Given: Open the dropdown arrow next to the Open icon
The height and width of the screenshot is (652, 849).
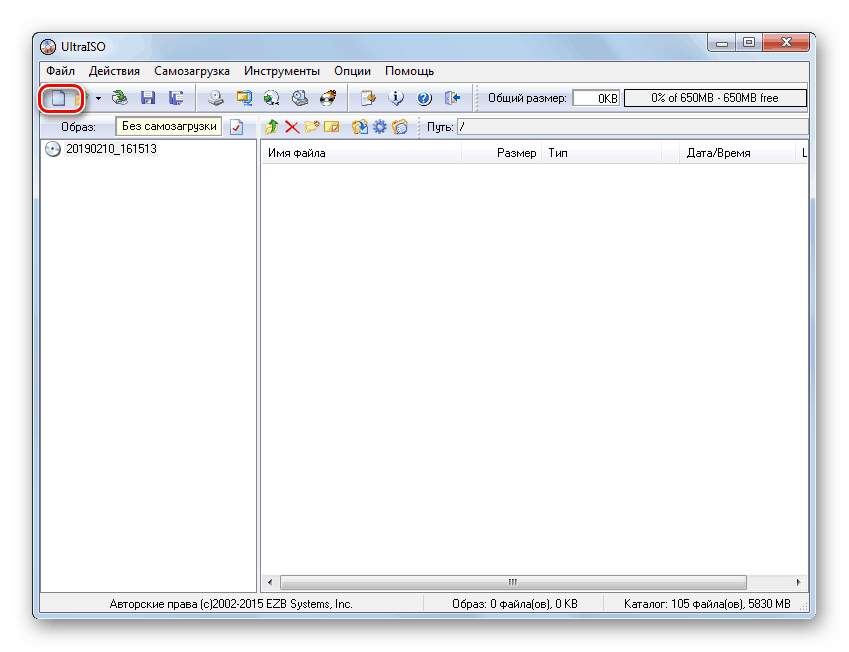Looking at the screenshot, I should coord(98,98).
